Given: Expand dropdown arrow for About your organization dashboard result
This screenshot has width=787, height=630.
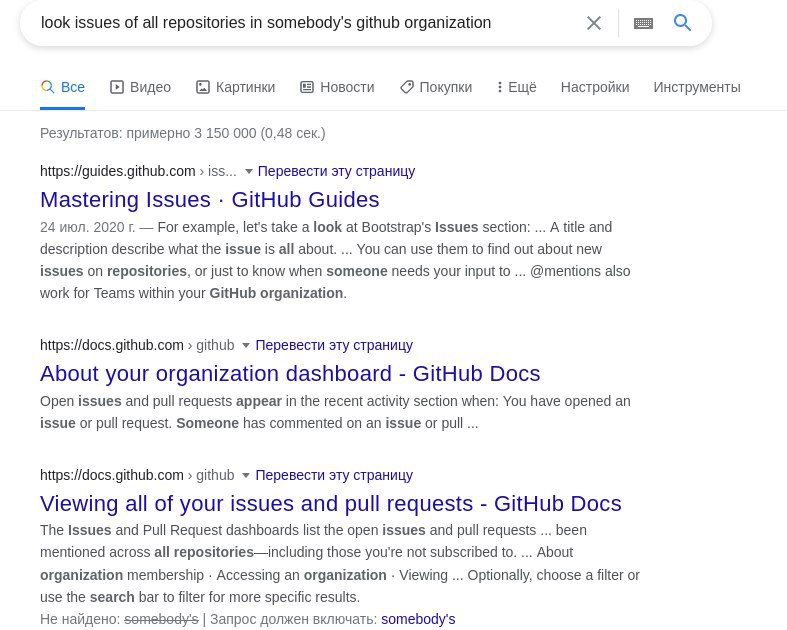Looking at the screenshot, I should pos(246,345).
